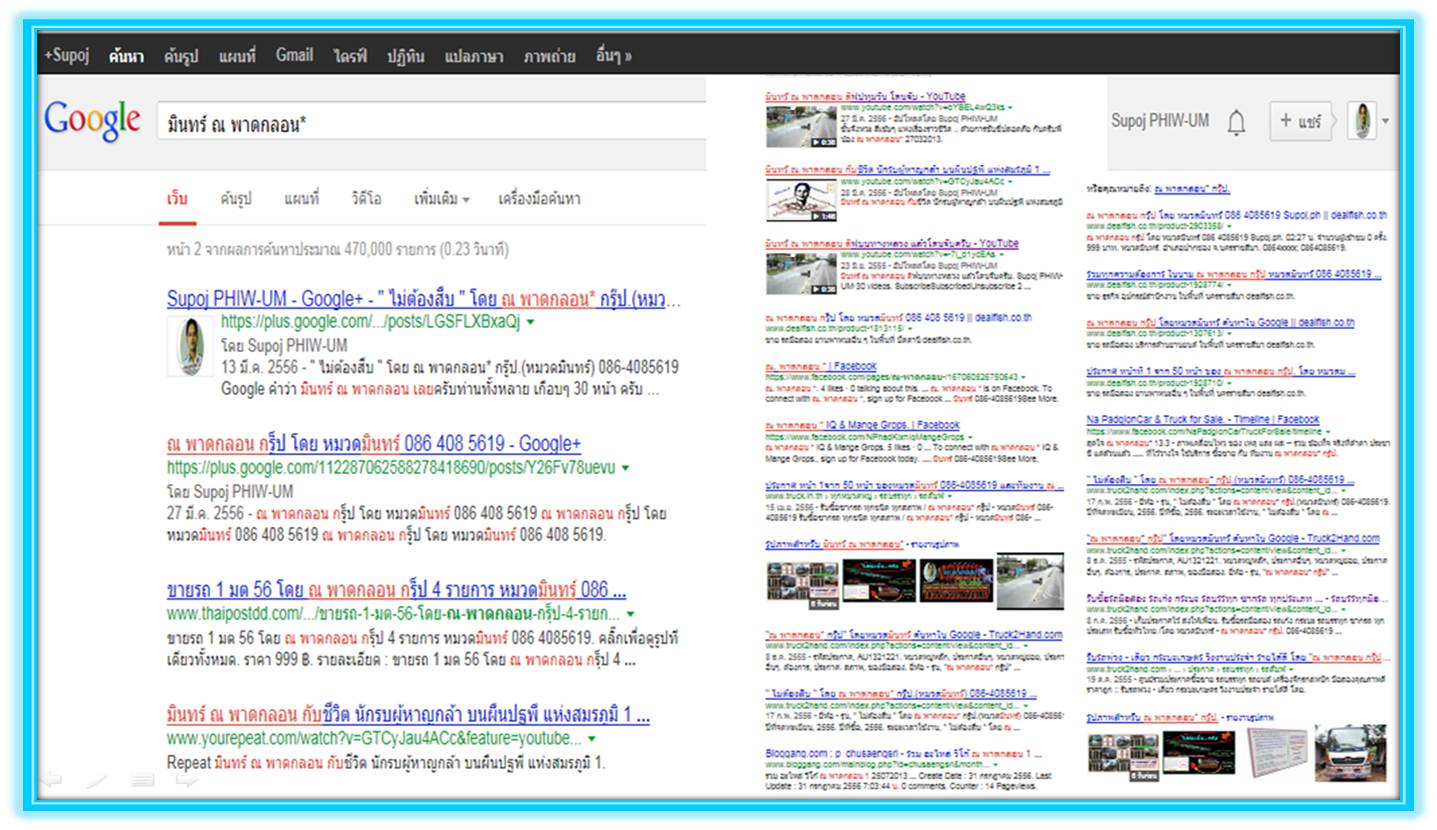This screenshot has width=1437, height=830.
Task: Play the first YouTube road video thumbnail
Action: pos(801,127)
